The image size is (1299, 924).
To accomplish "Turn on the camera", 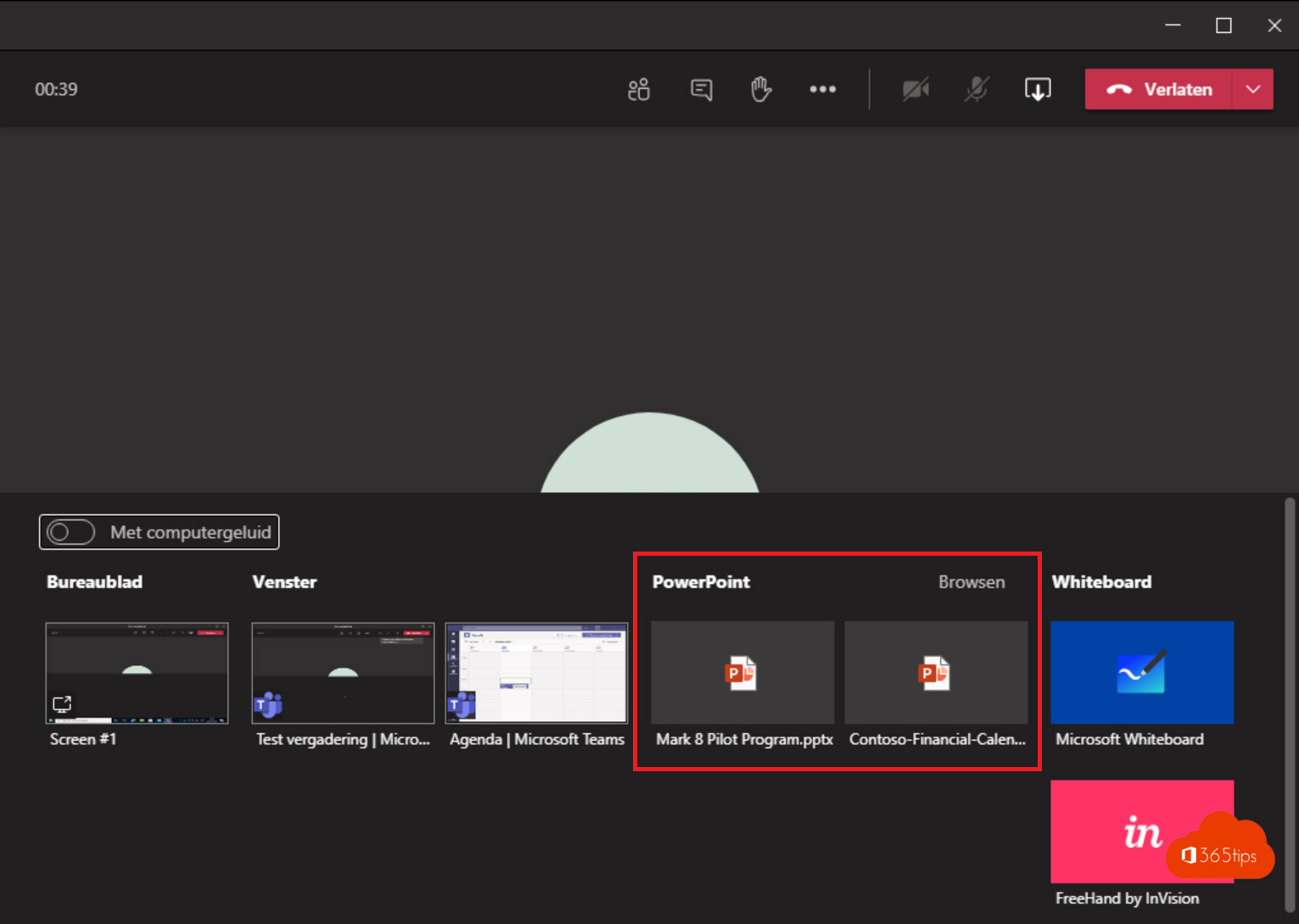I will [915, 89].
